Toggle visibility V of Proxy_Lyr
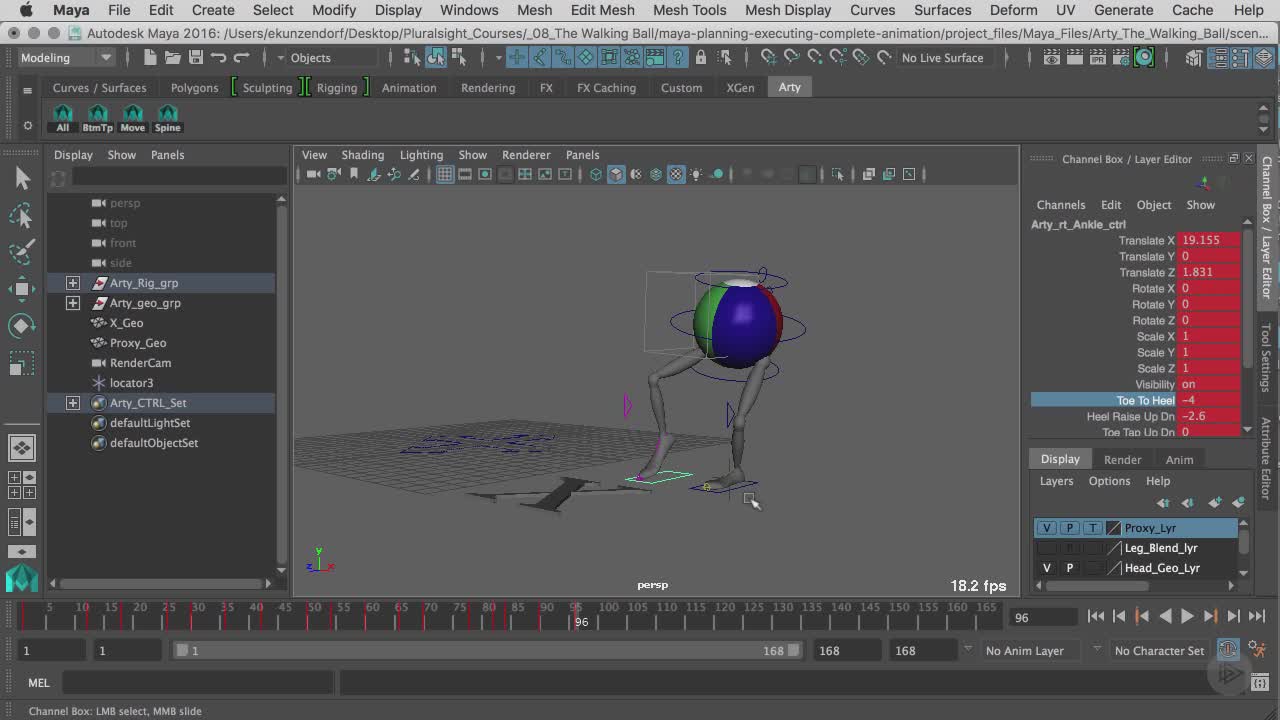The height and width of the screenshot is (720, 1280). [1047, 528]
